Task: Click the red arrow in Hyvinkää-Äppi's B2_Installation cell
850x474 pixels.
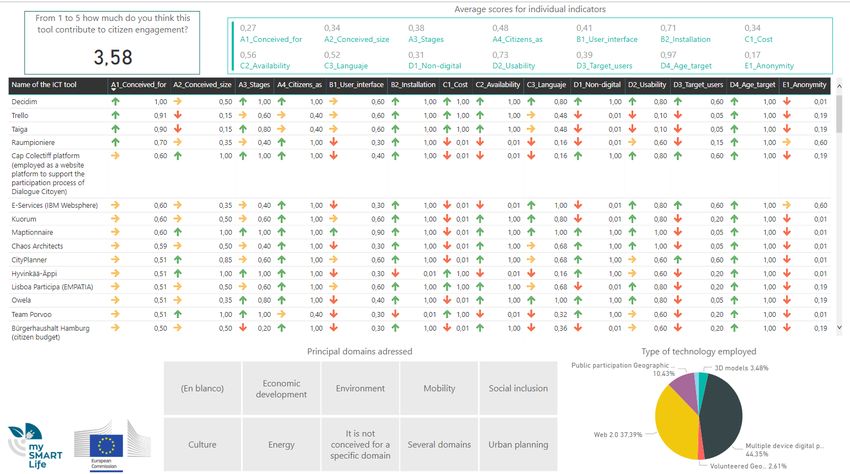Action: [395, 273]
